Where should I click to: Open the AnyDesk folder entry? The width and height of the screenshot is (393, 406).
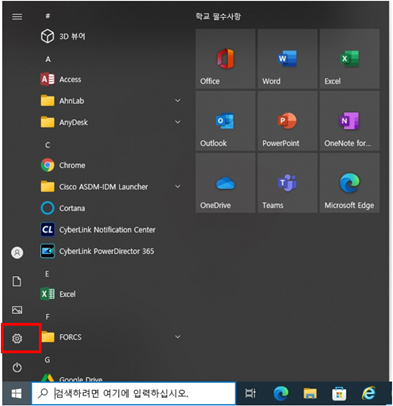[64, 122]
